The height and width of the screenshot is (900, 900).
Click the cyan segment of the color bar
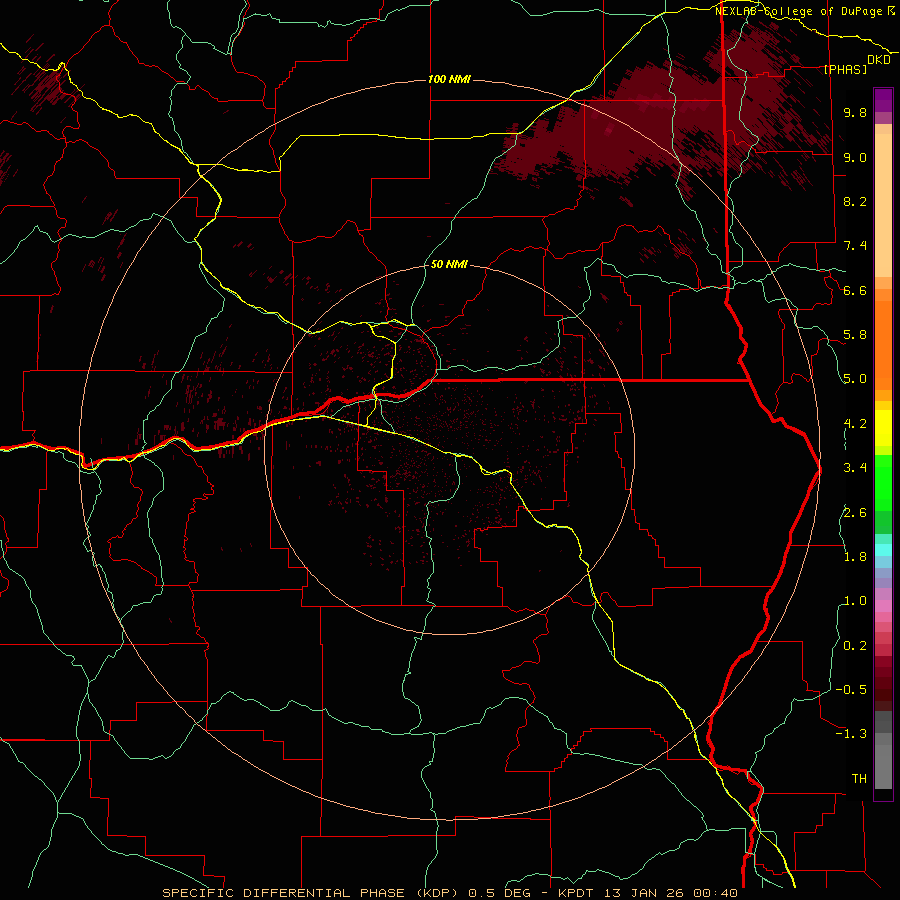tap(883, 550)
